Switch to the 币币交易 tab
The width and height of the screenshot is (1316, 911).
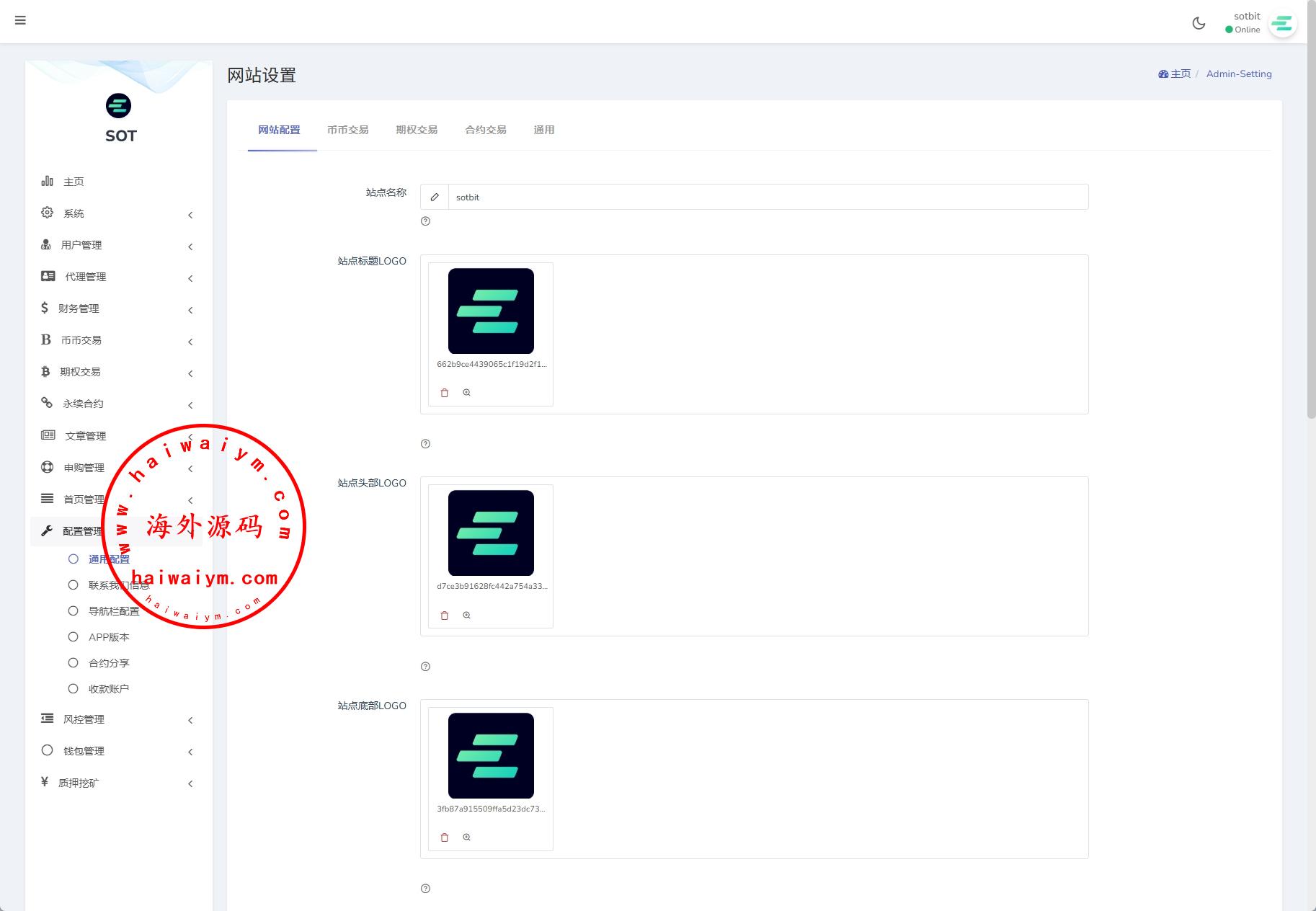click(347, 130)
